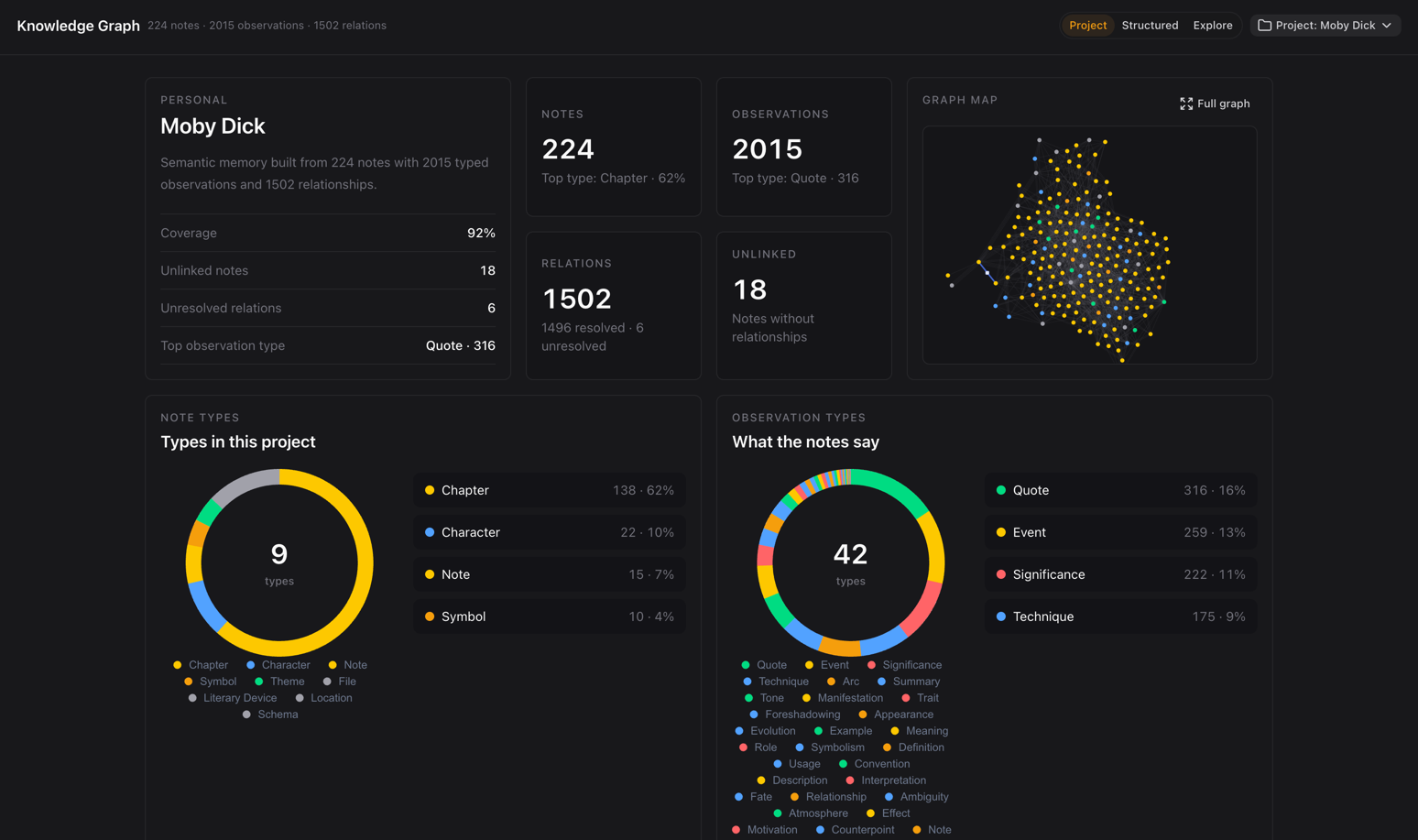This screenshot has width=1418, height=840.
Task: Click the Top observation type row
Action: 328,345
